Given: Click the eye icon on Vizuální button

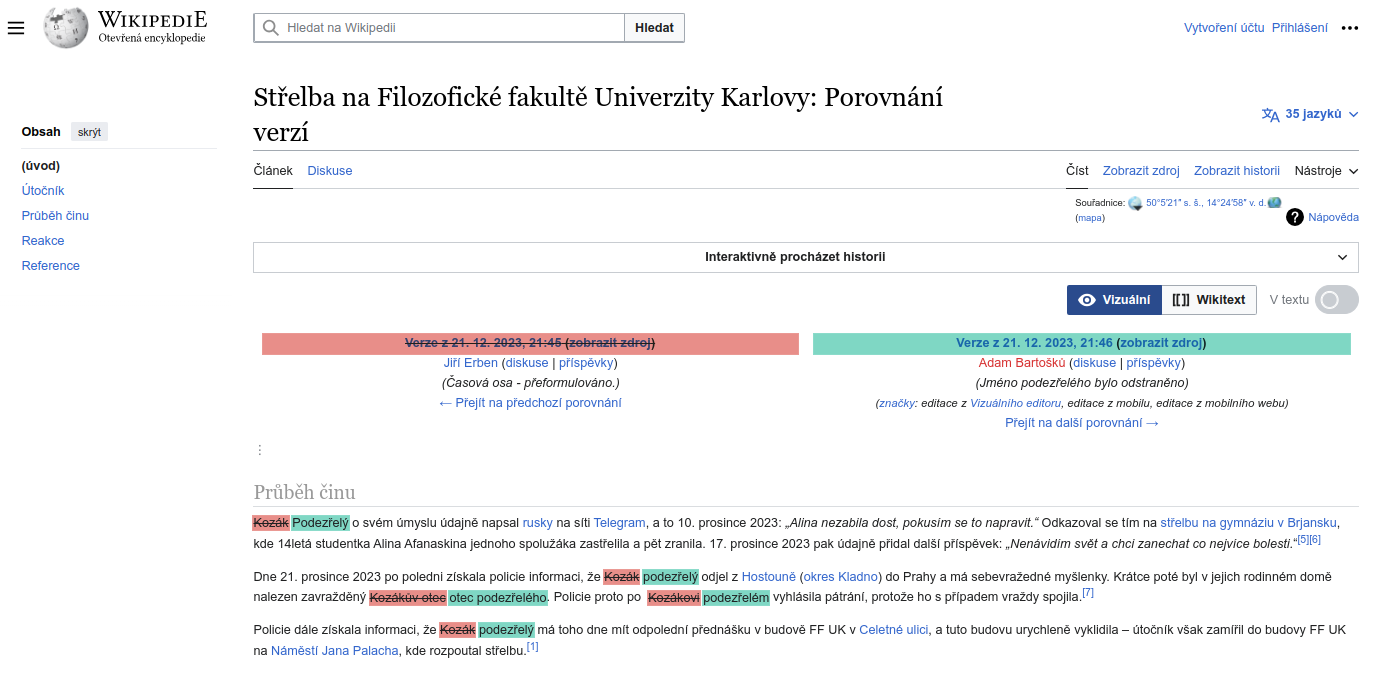Looking at the screenshot, I should click(x=1087, y=299).
